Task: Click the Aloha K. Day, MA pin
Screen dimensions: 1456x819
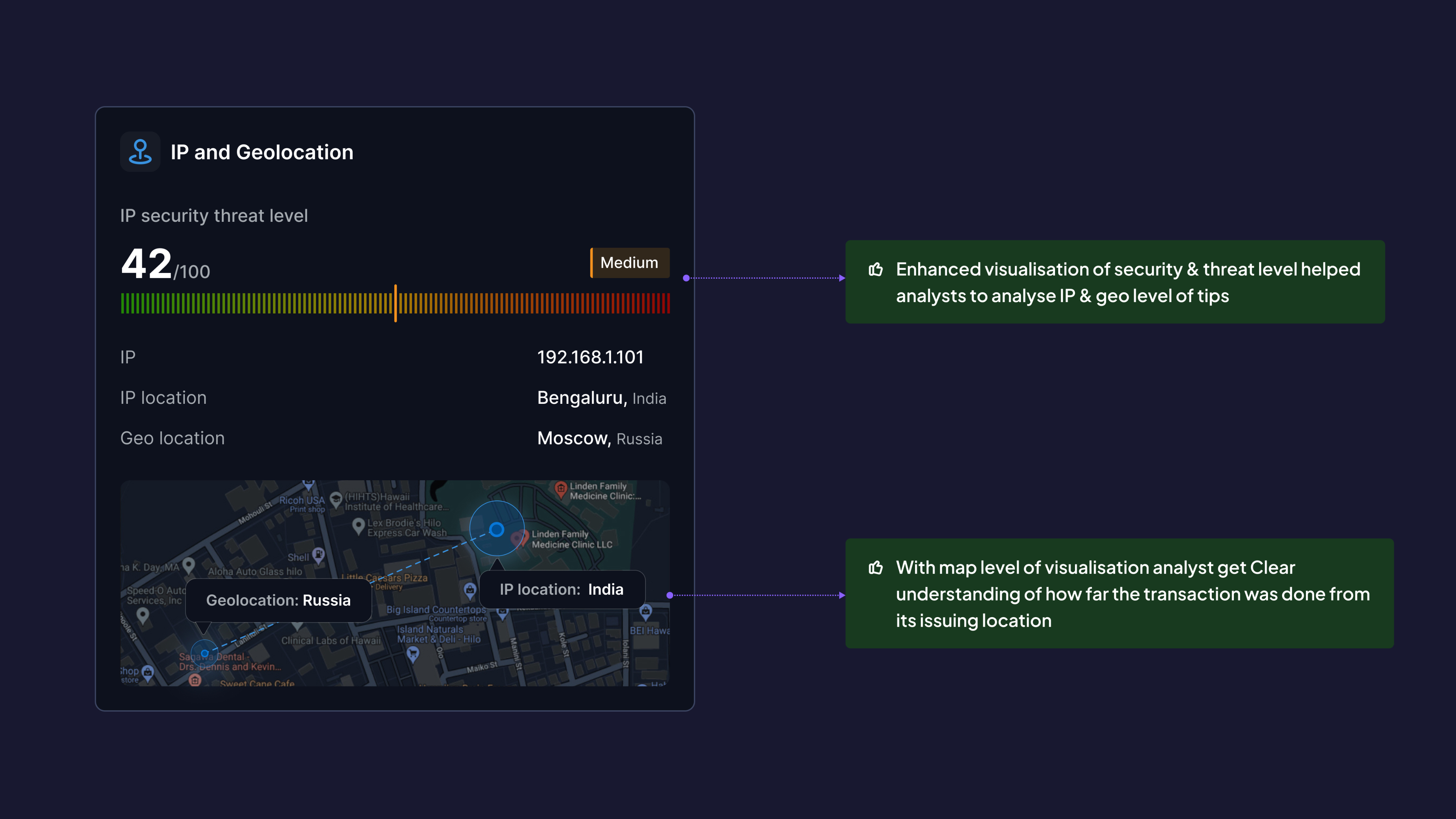Action: [x=189, y=564]
